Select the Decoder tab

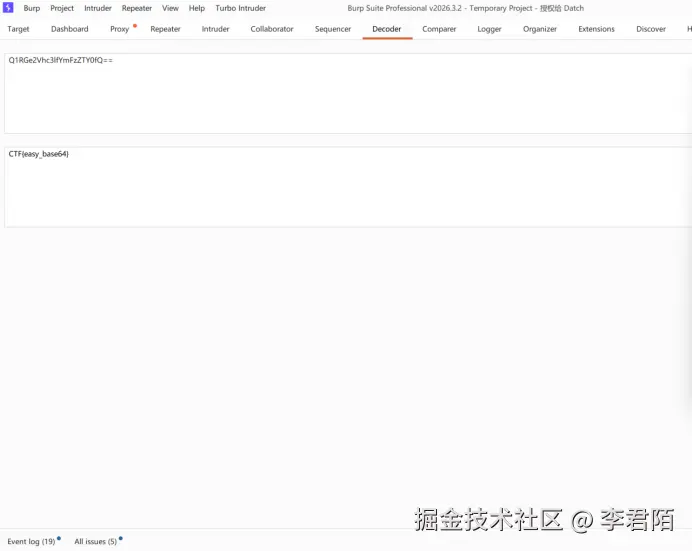387,29
